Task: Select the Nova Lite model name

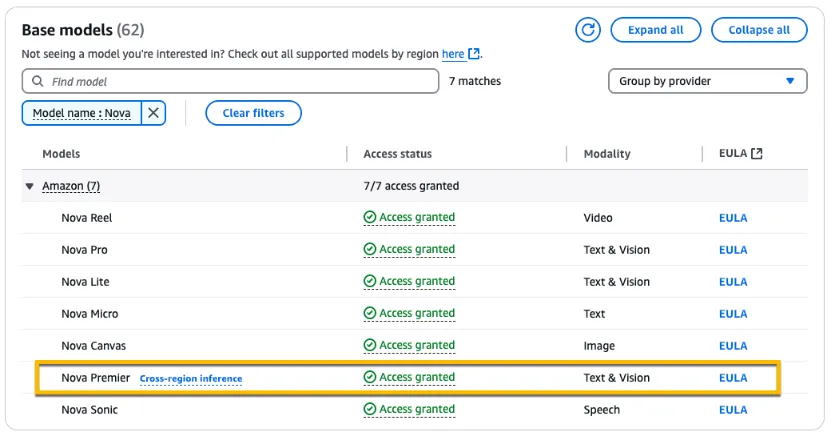Action: (85, 282)
